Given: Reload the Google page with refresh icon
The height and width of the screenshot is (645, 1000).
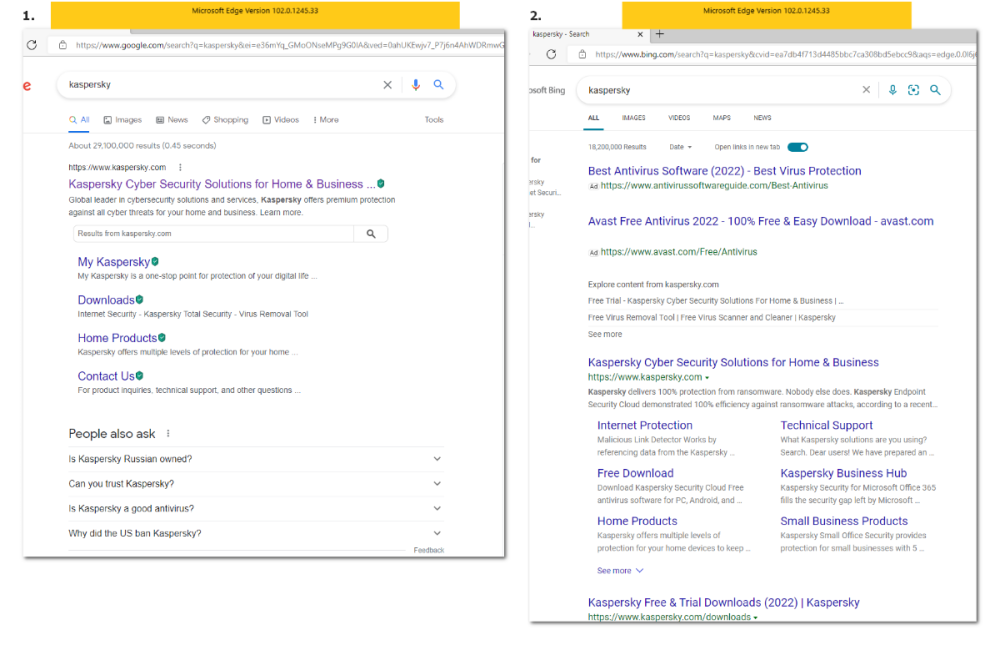Looking at the screenshot, I should click(x=32, y=45).
